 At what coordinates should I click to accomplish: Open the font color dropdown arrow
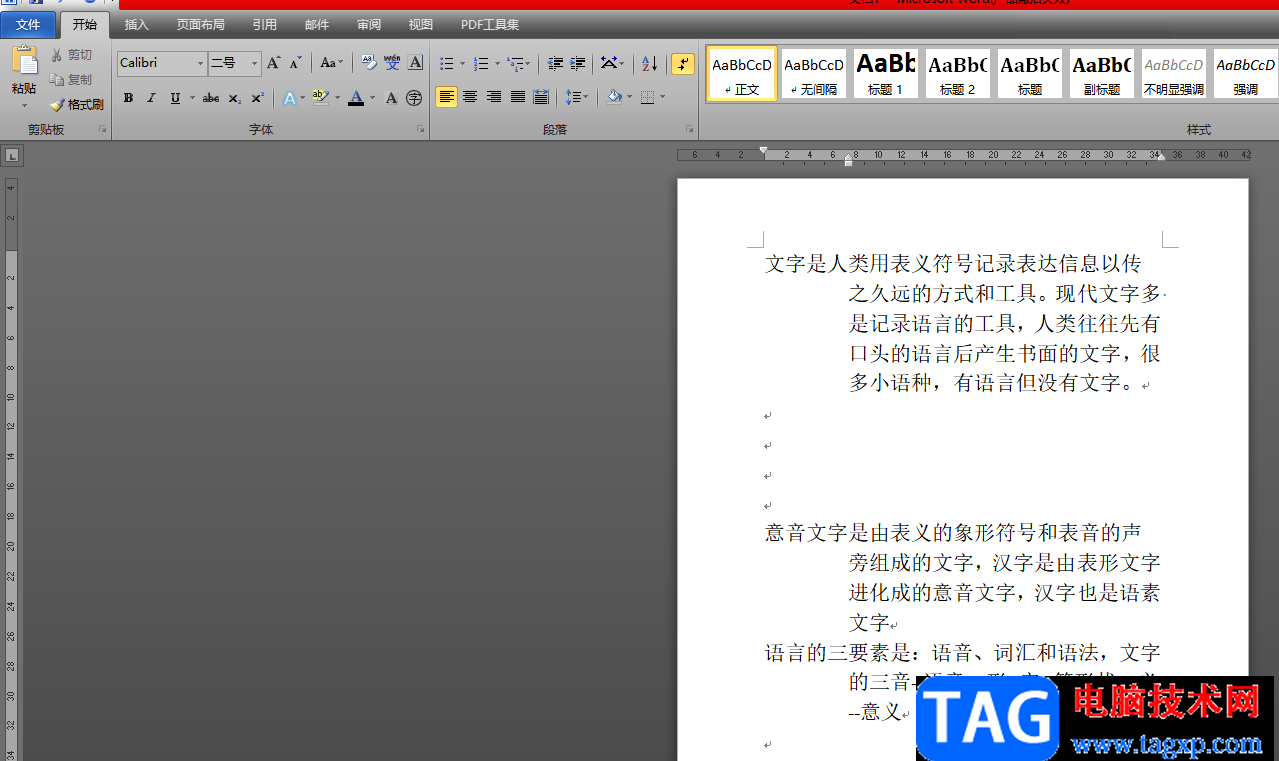point(372,98)
